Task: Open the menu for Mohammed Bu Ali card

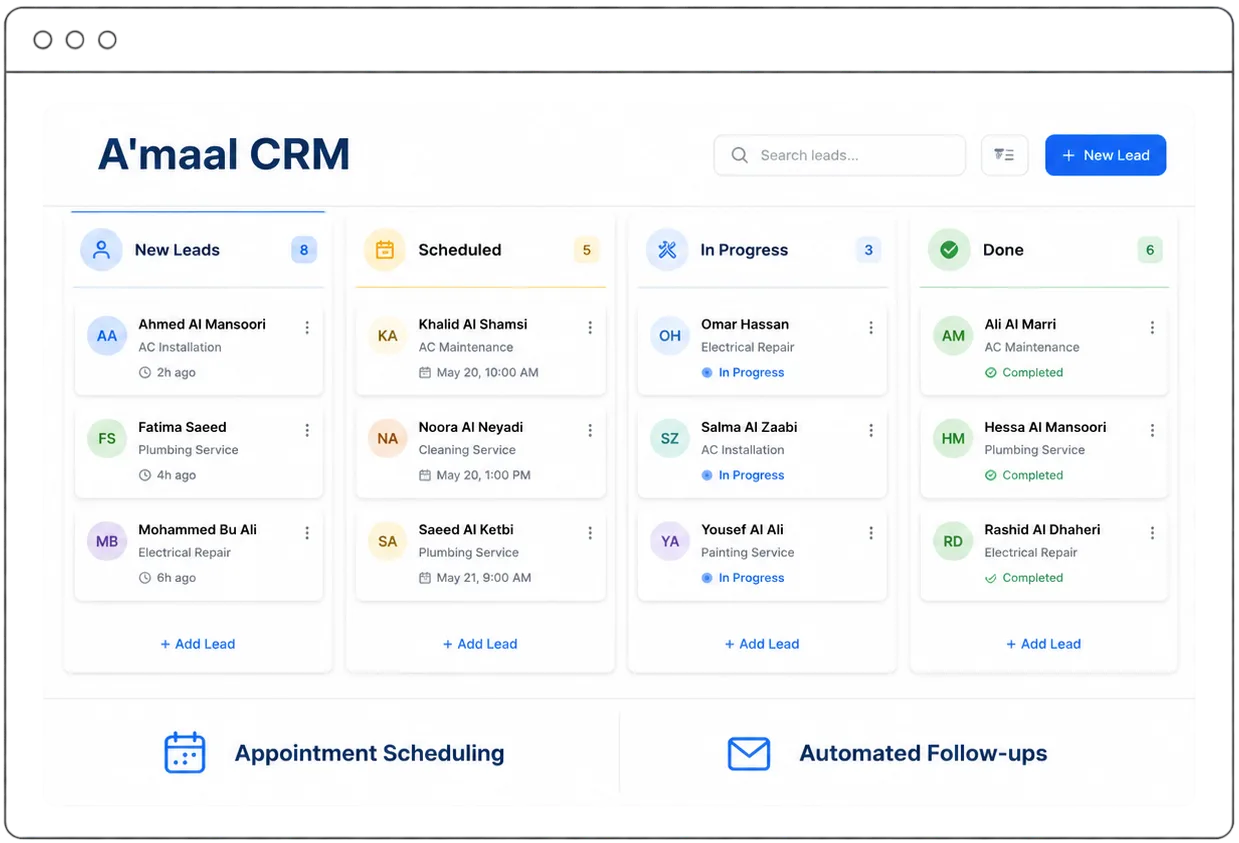Action: (307, 533)
